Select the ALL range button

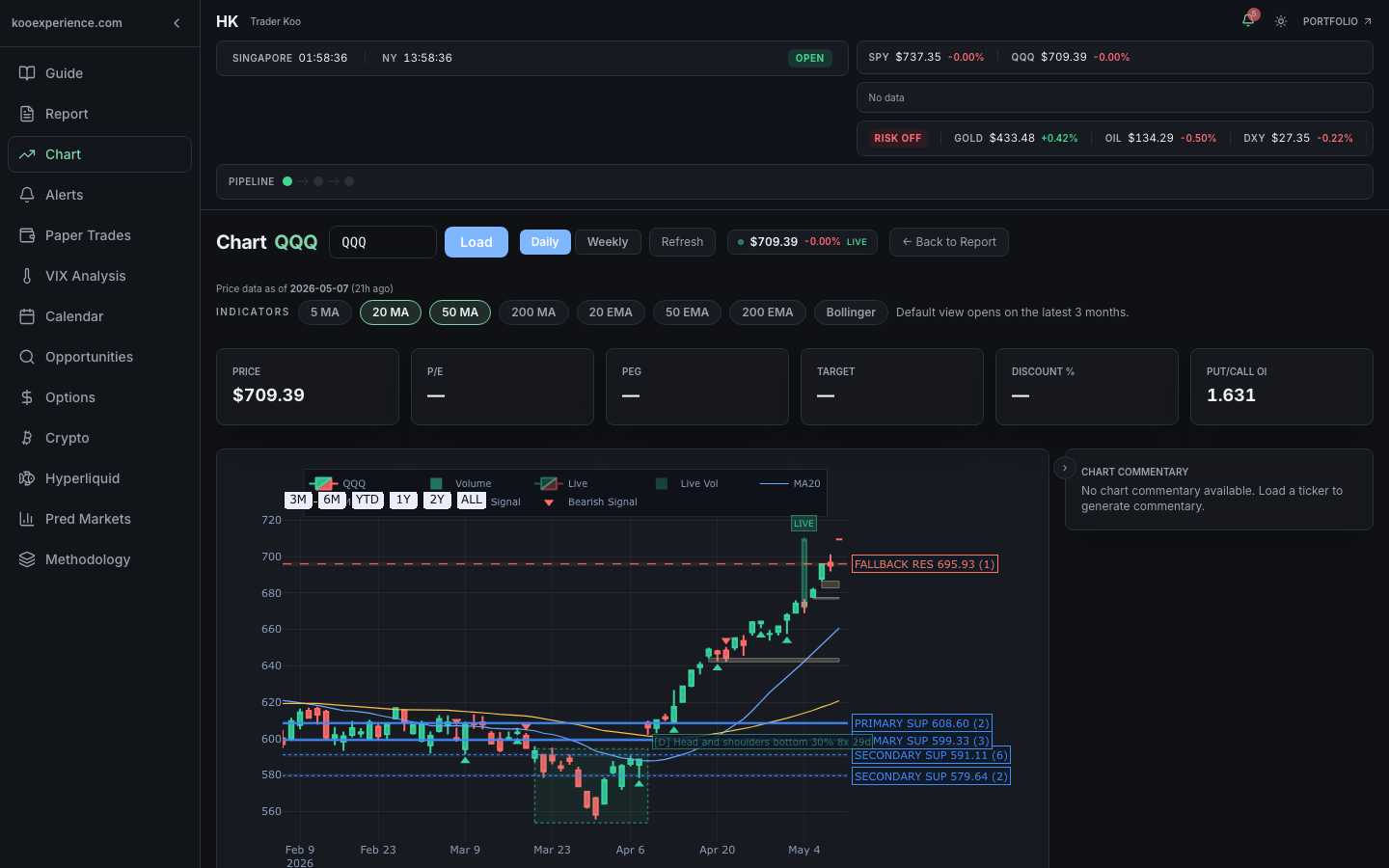tap(472, 500)
